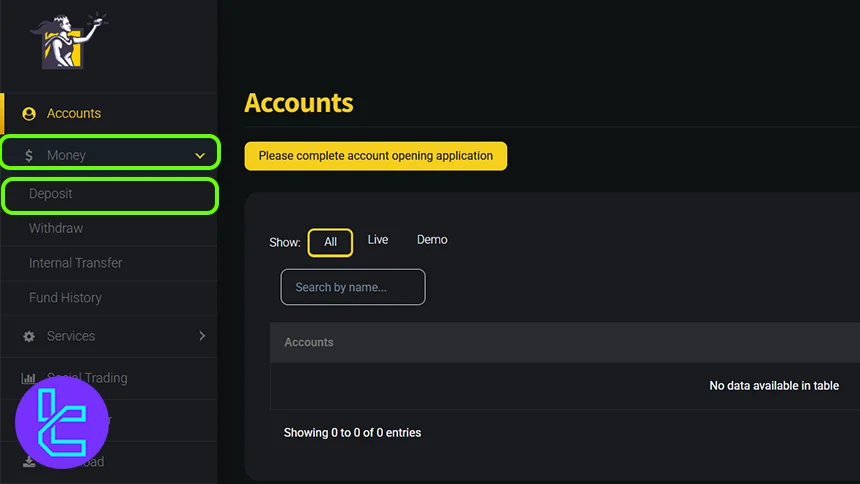Click the broker logo in the sidebar
This screenshot has width=860, height=484.
coord(69,41)
